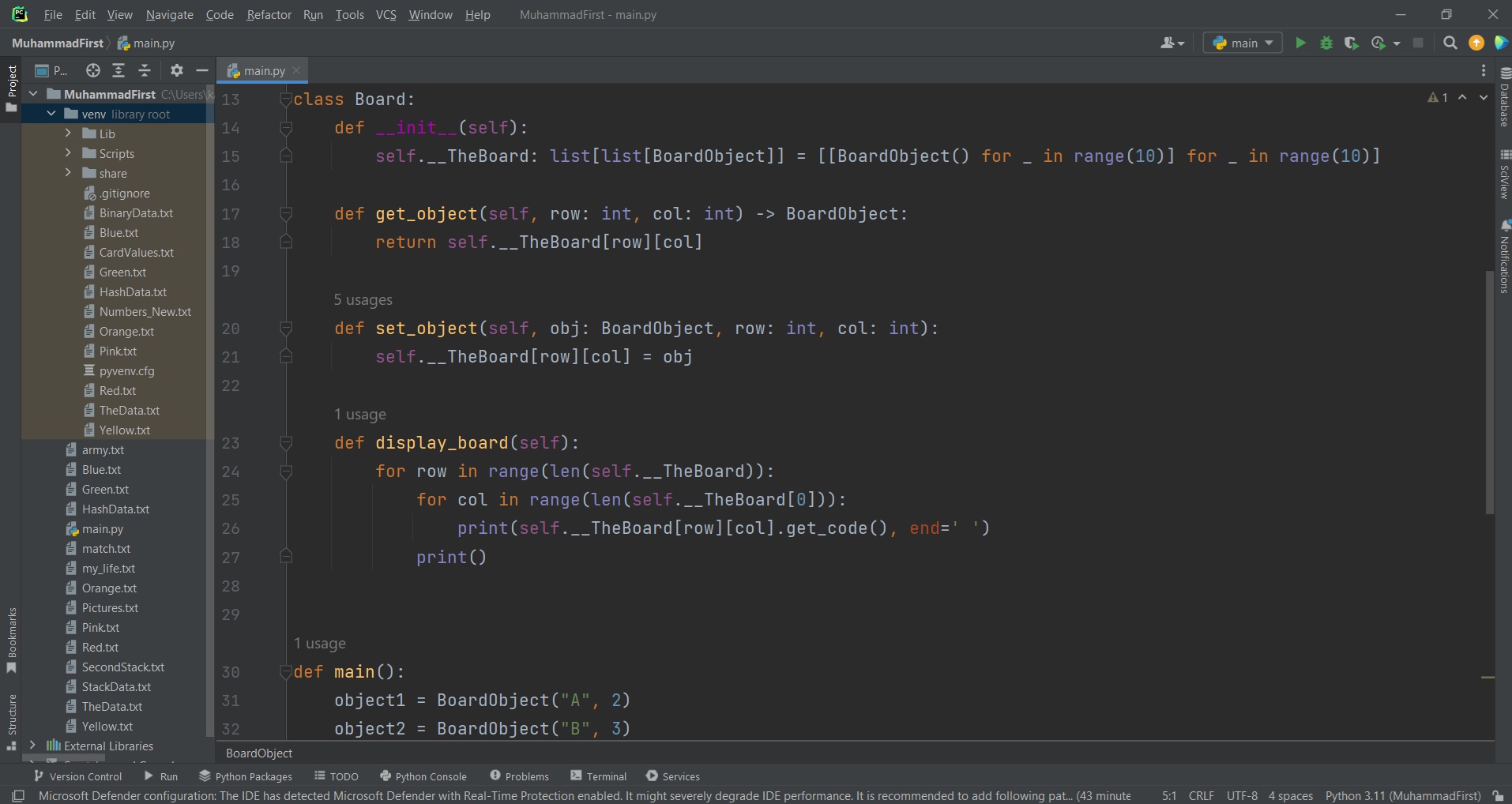This screenshot has height=804, width=1512.
Task: Toggle the Project side tool window
Action: click(x=12, y=88)
